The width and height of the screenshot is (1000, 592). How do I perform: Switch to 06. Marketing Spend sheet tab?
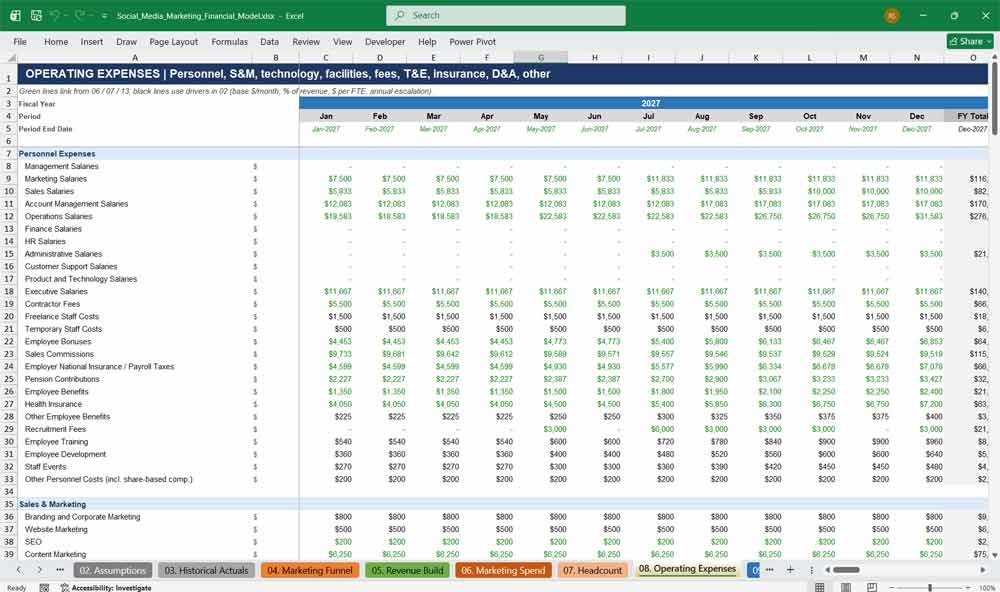[503, 570]
